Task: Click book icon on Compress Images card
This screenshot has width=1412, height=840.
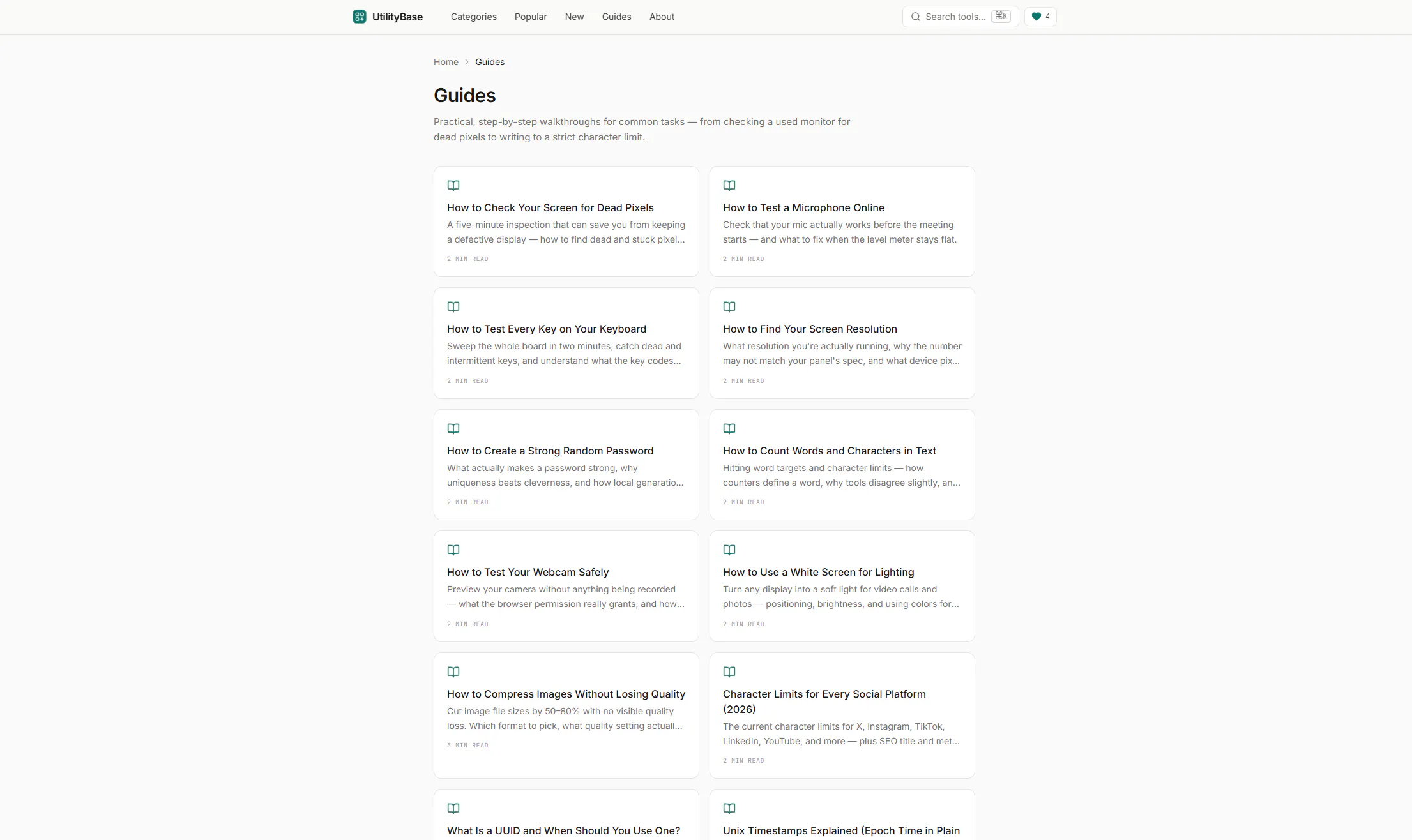Action: [x=453, y=672]
